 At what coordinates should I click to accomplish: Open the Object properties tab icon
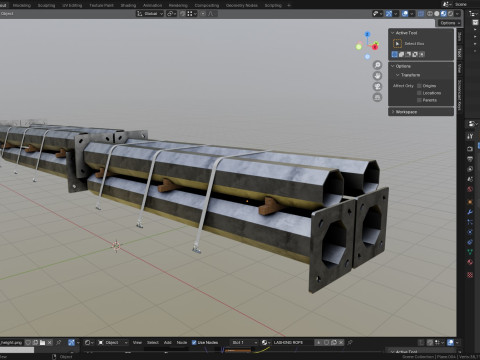click(470, 202)
